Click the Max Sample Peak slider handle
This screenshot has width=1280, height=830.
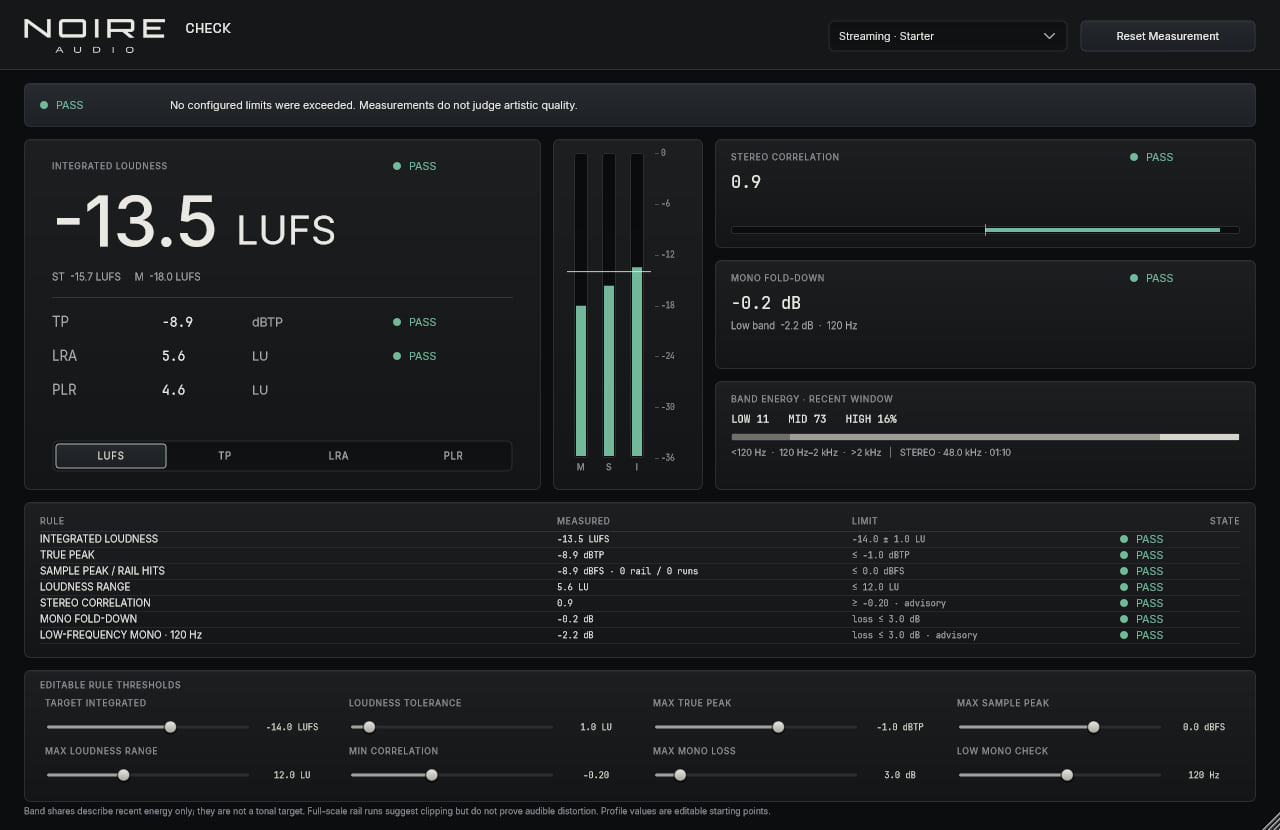1093,727
